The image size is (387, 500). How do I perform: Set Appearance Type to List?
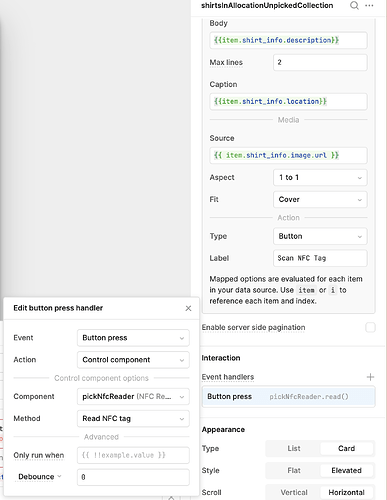point(294,448)
